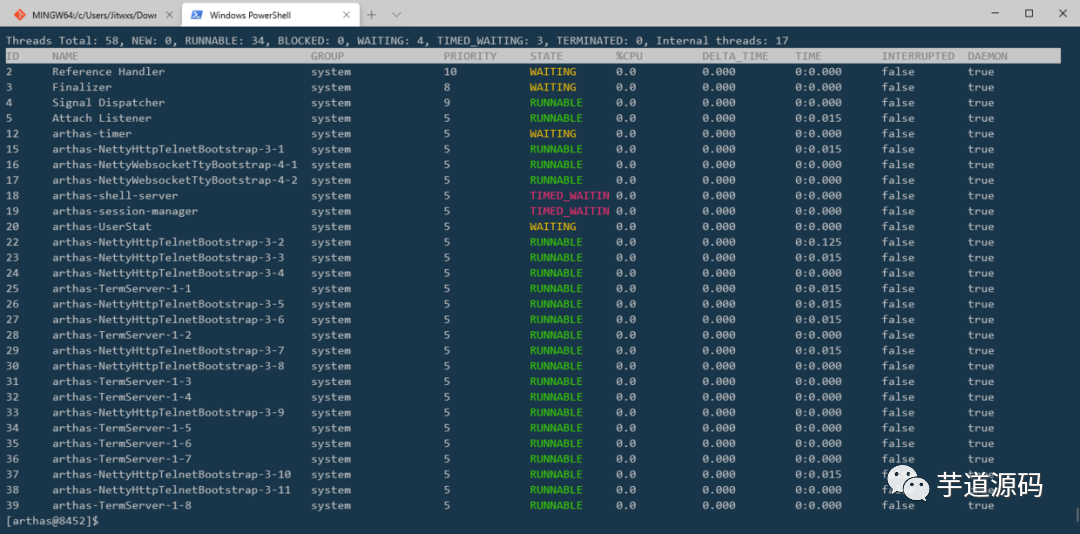Select the arthas-session-manager thread name

(x=125, y=211)
